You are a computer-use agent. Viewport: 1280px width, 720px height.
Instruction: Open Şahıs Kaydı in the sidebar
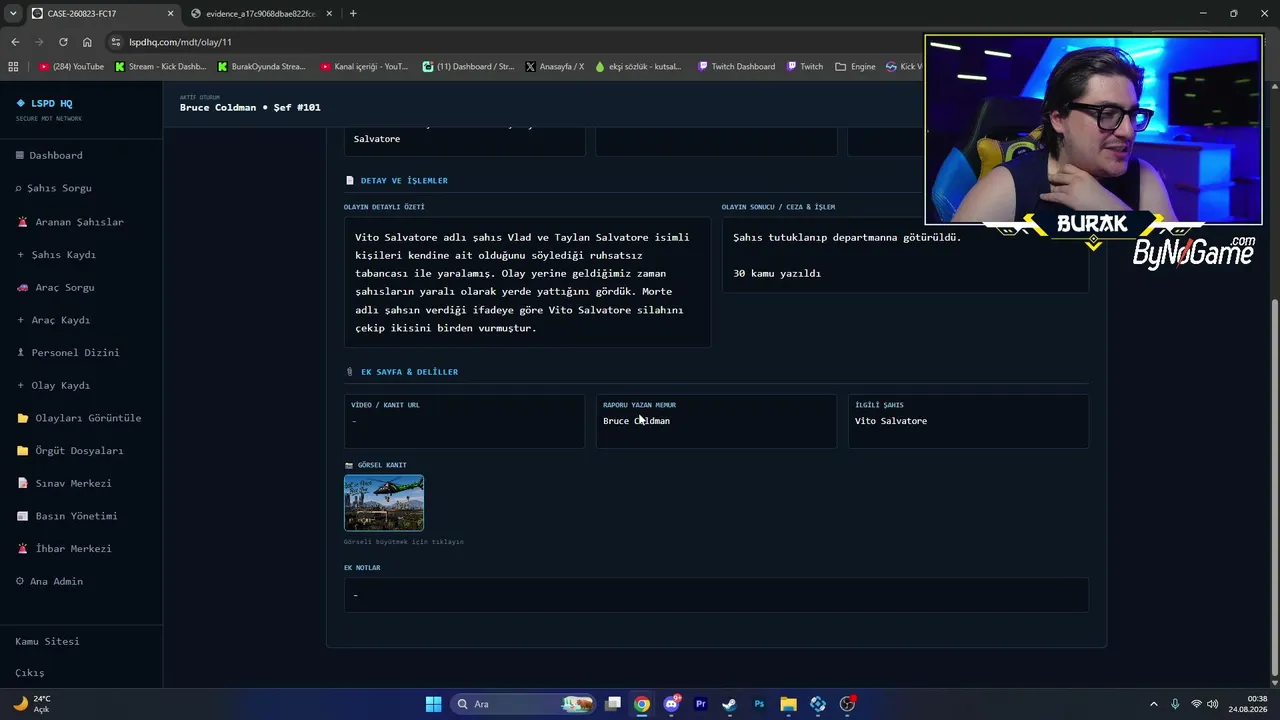tap(57, 255)
